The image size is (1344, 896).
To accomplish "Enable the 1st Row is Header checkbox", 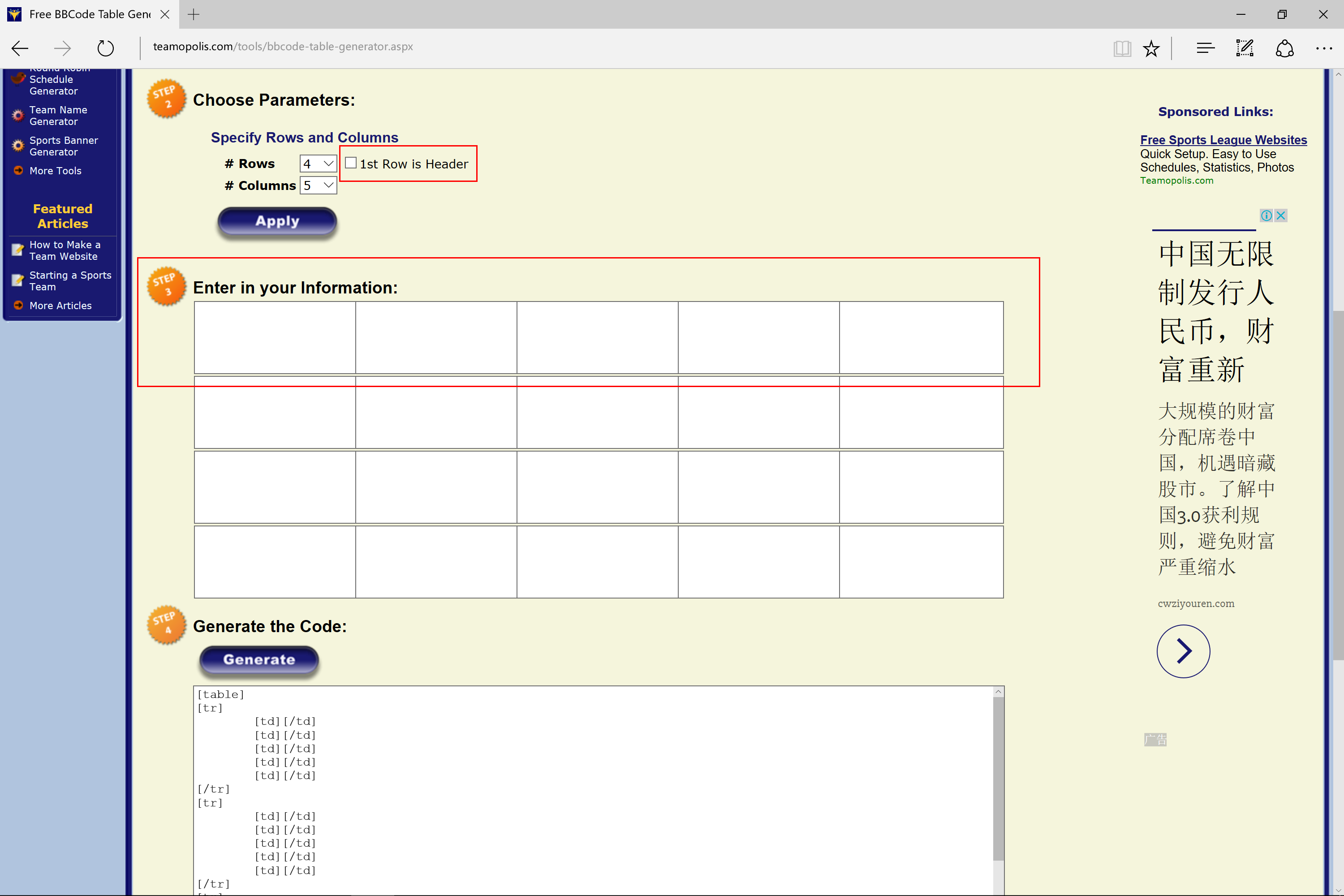I will pos(351,164).
